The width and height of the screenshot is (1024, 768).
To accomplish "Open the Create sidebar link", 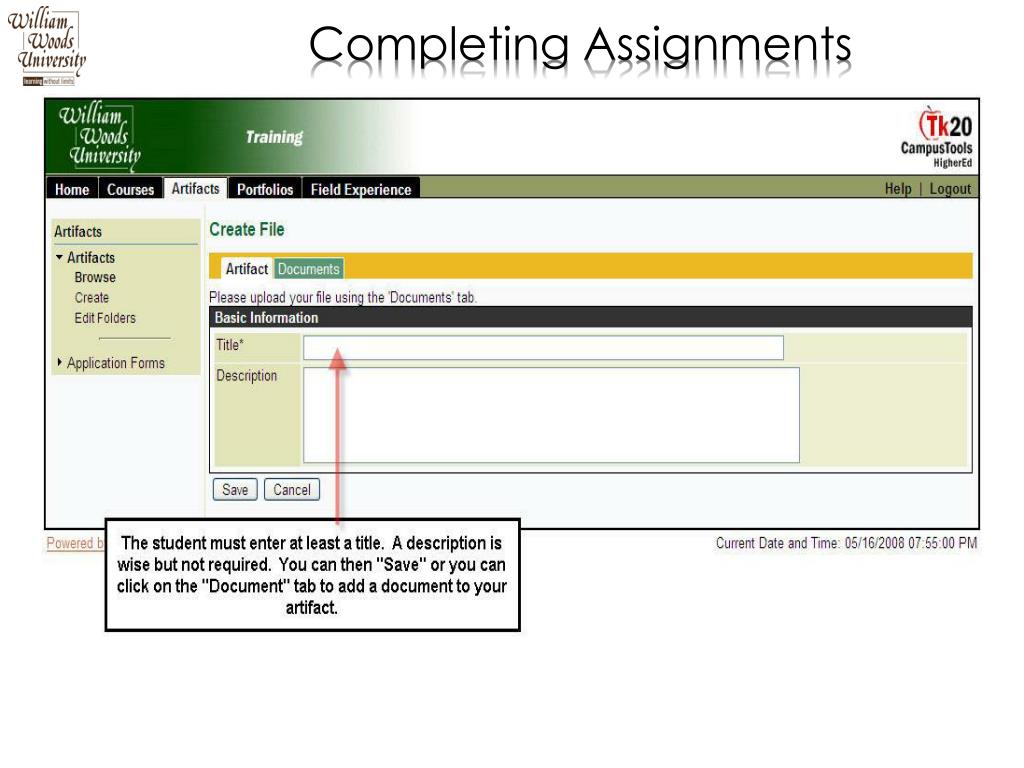I will pyautogui.click(x=91, y=297).
